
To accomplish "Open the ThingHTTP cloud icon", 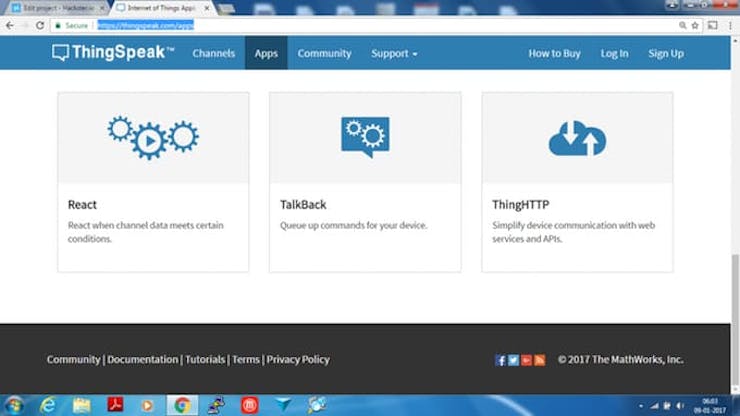I will click(577, 138).
